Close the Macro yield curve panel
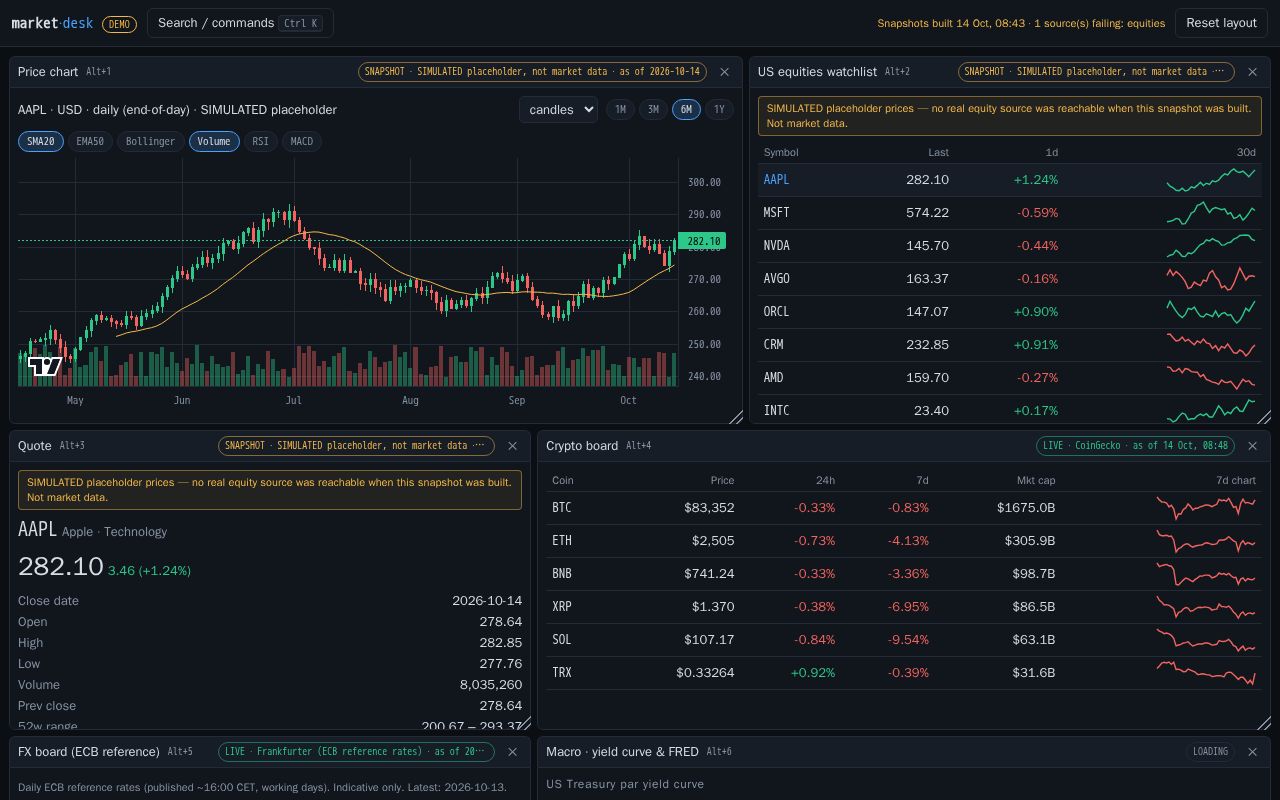 coord(1253,752)
